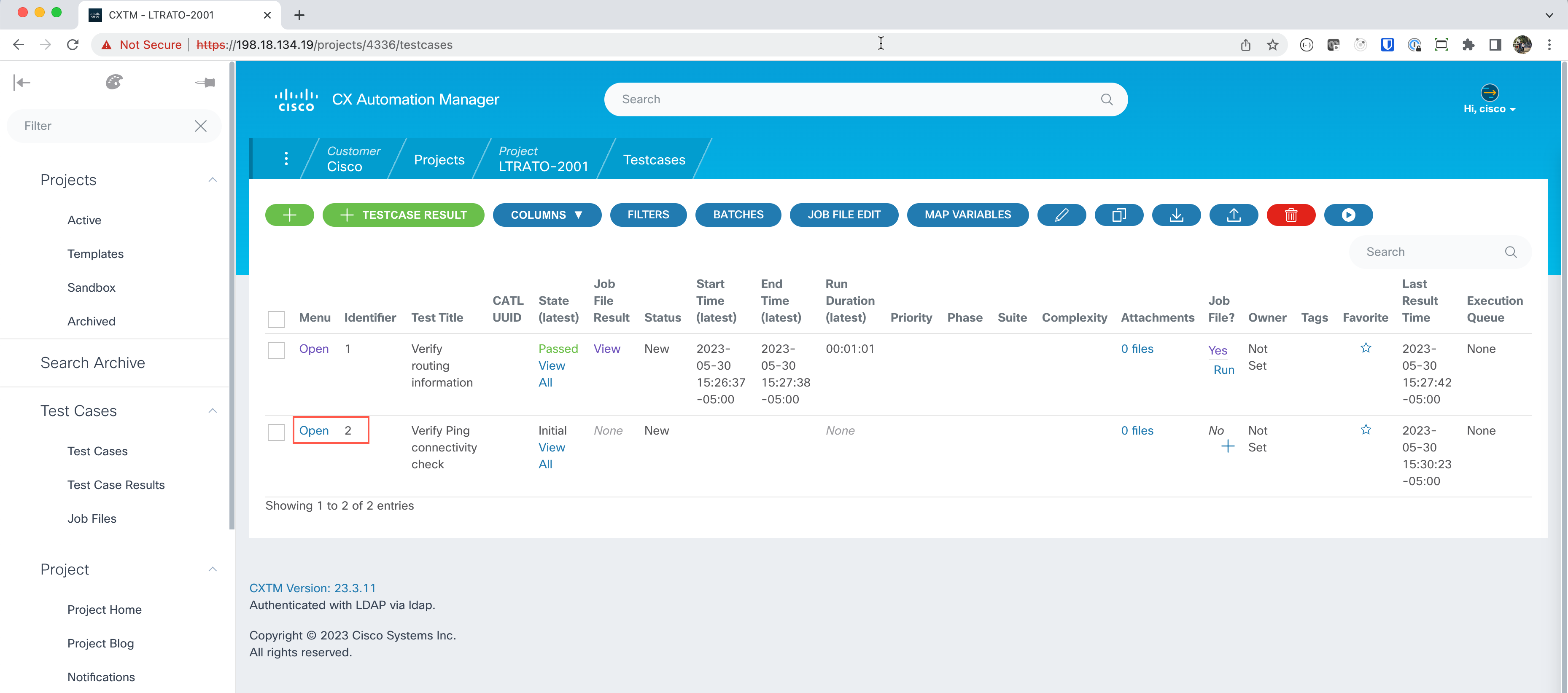Open the breadcrumb three-dot menu
The image size is (1568, 693).
click(x=286, y=159)
